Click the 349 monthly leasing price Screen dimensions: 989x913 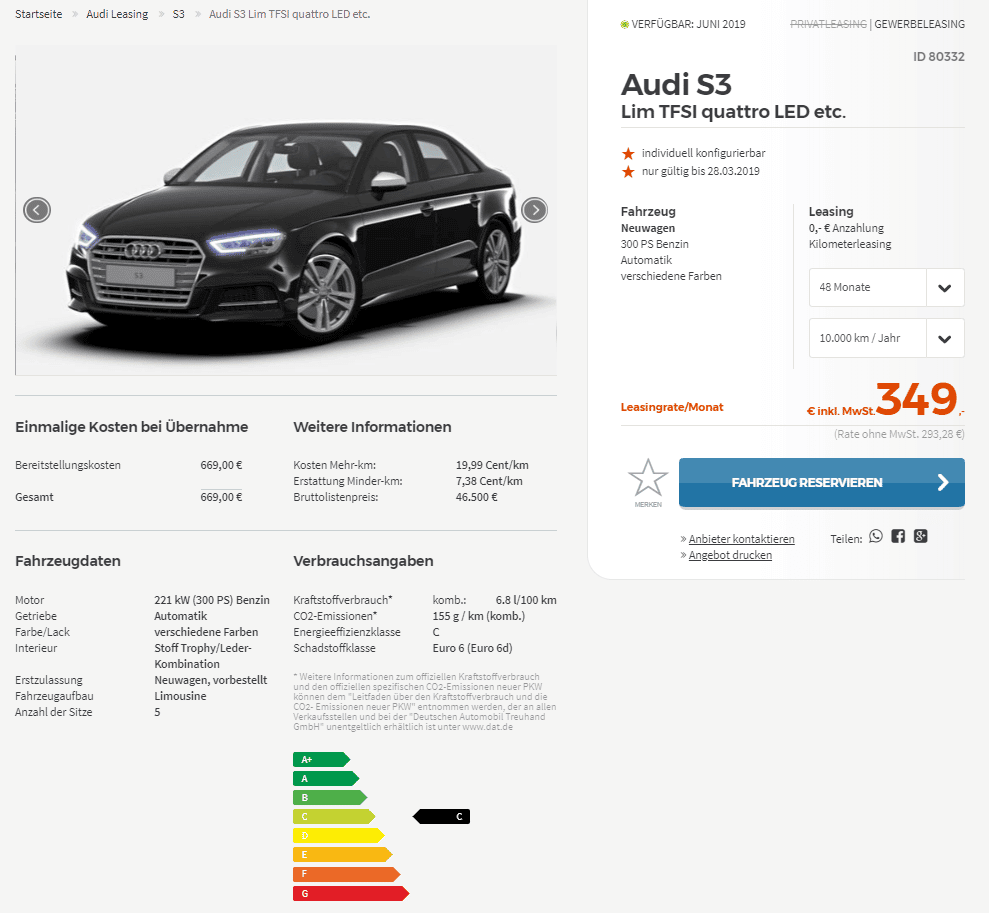pyautogui.click(x=916, y=399)
